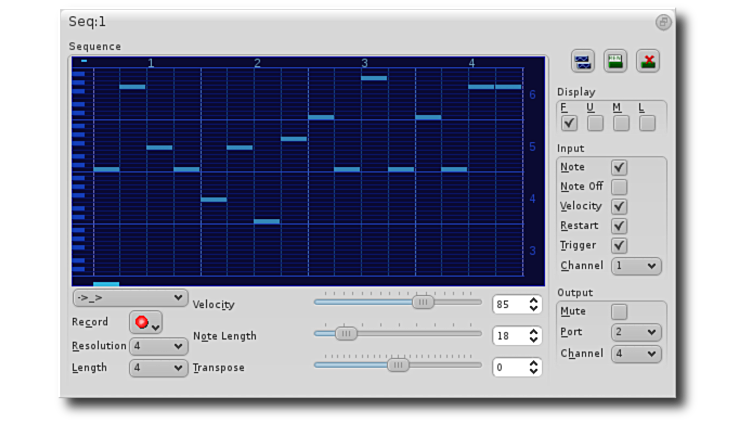Uncheck the Trigger input checkbox
752x423 pixels.
tap(619, 245)
